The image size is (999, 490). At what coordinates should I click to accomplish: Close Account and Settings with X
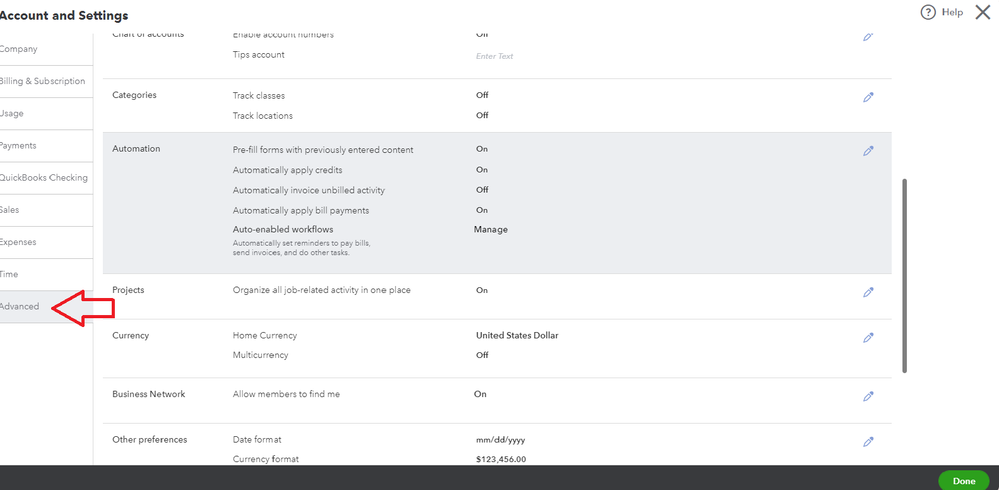coord(982,12)
